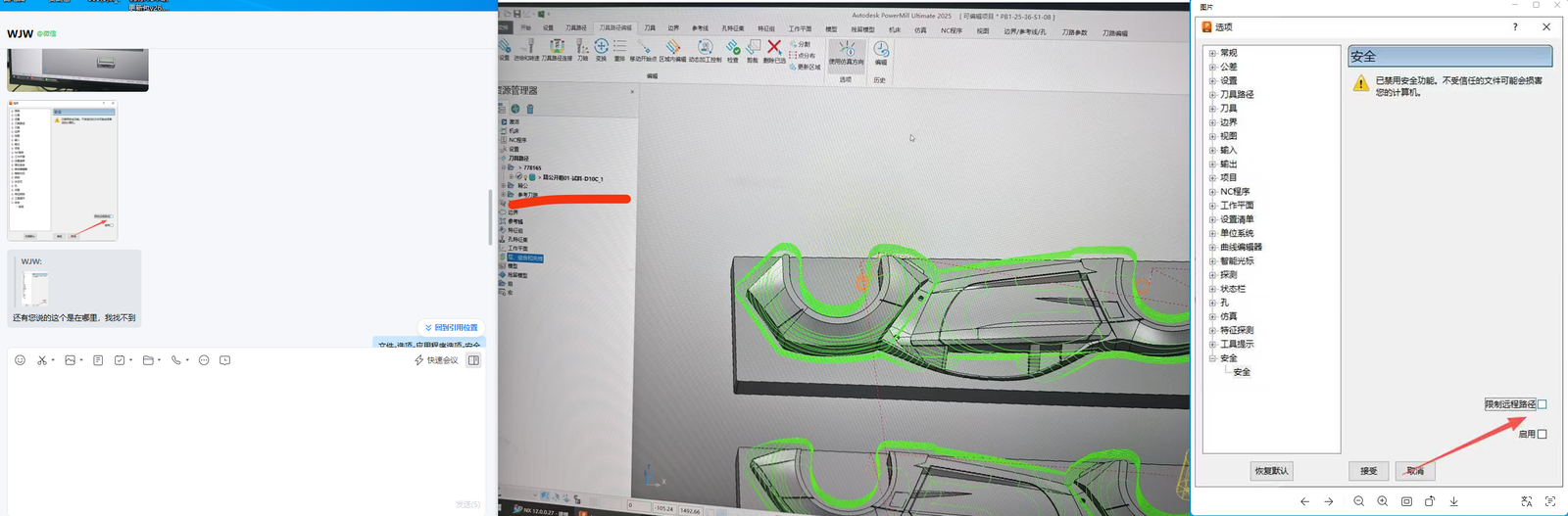Go to the next image in the viewer
The width and height of the screenshot is (1568, 516).
pyautogui.click(x=1329, y=501)
